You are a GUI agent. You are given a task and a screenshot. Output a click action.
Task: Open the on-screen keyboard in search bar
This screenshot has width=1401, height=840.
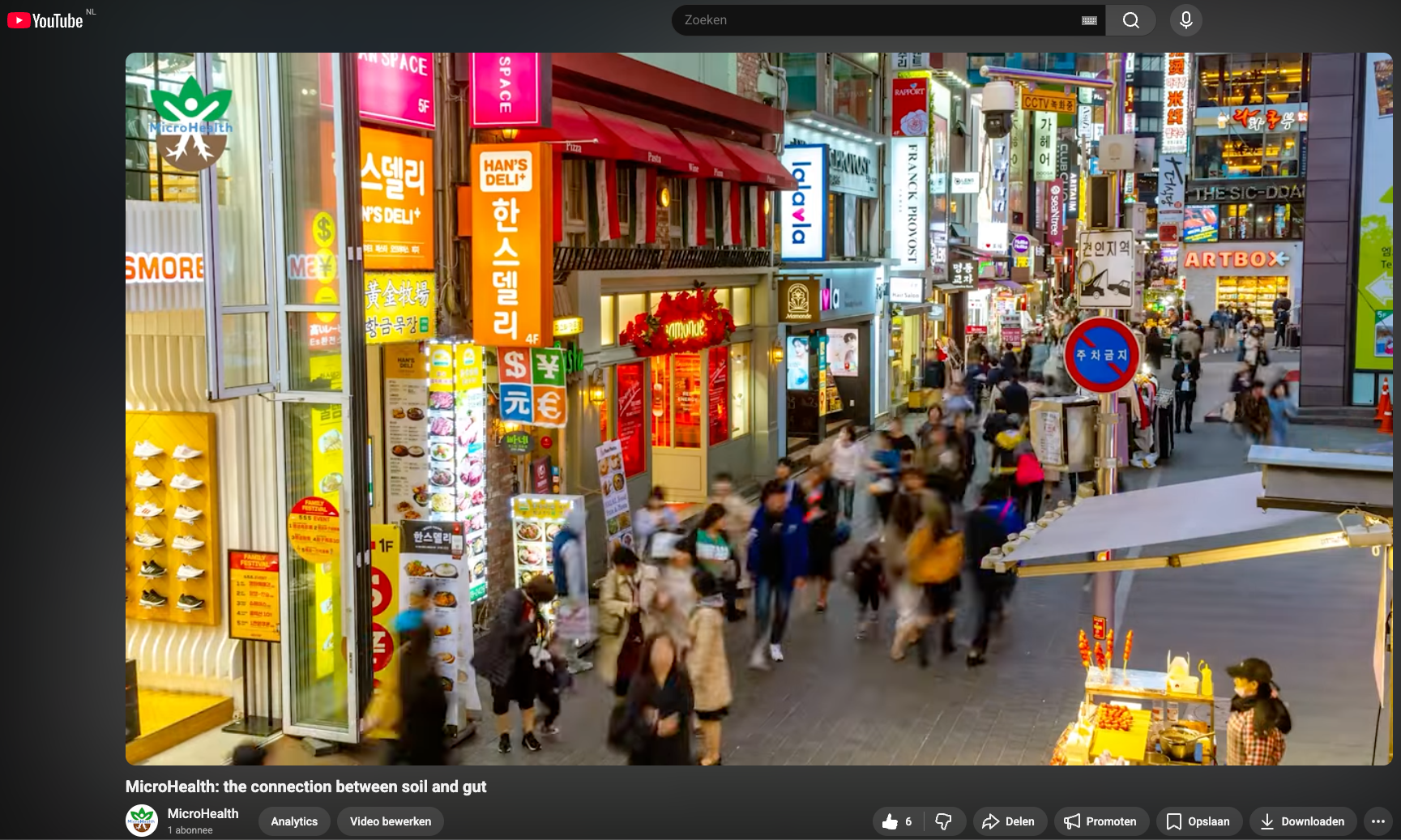(x=1088, y=20)
